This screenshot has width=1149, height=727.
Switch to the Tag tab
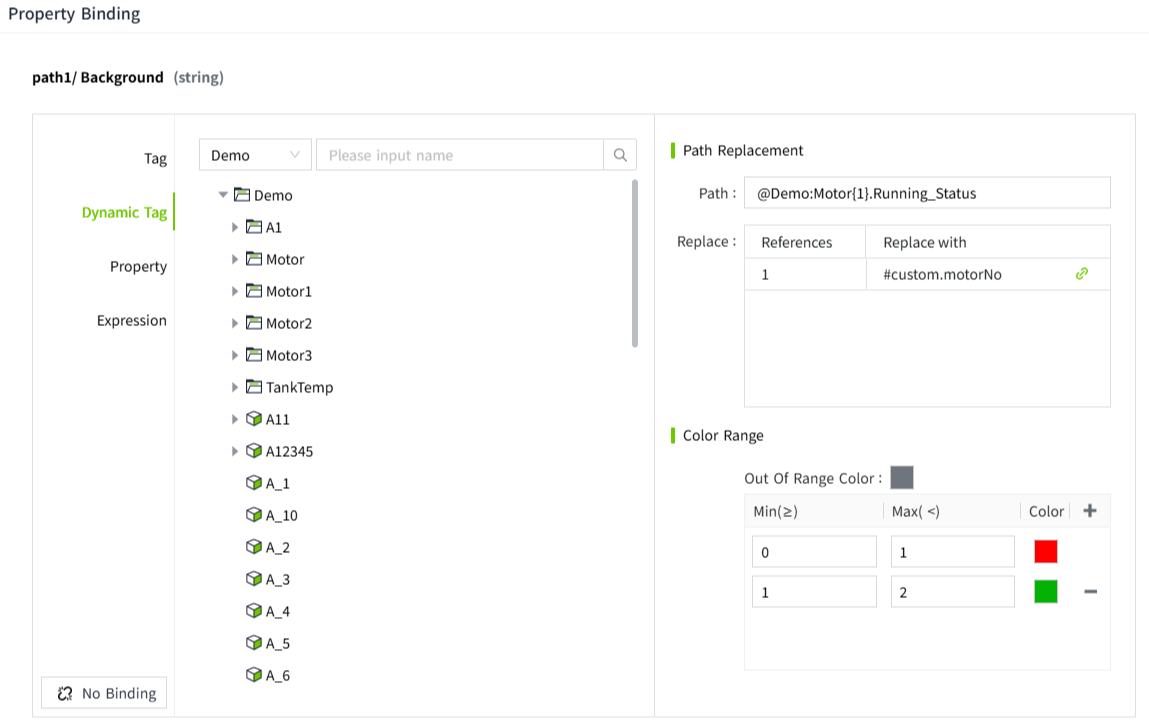coord(155,159)
